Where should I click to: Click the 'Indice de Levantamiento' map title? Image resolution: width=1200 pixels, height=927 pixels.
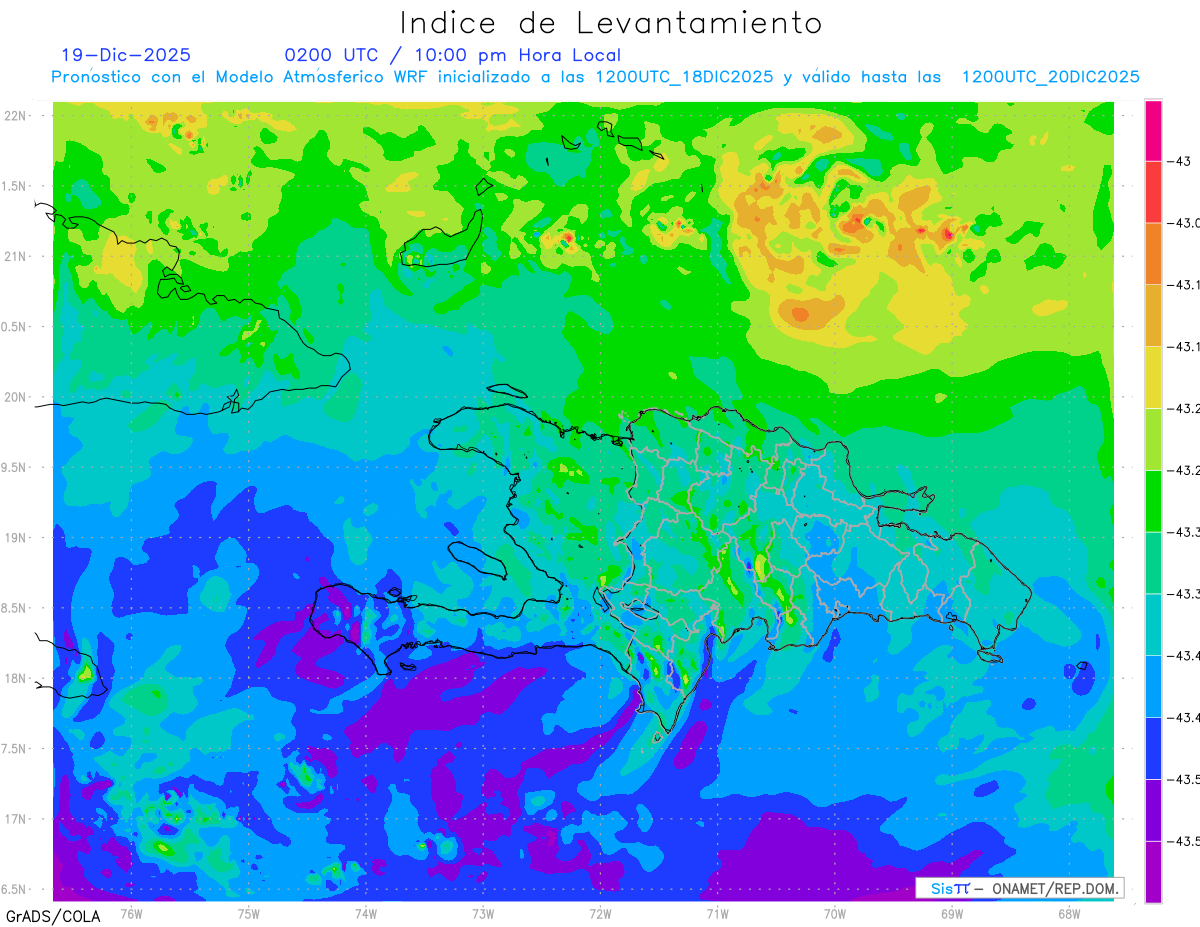(x=610, y=23)
